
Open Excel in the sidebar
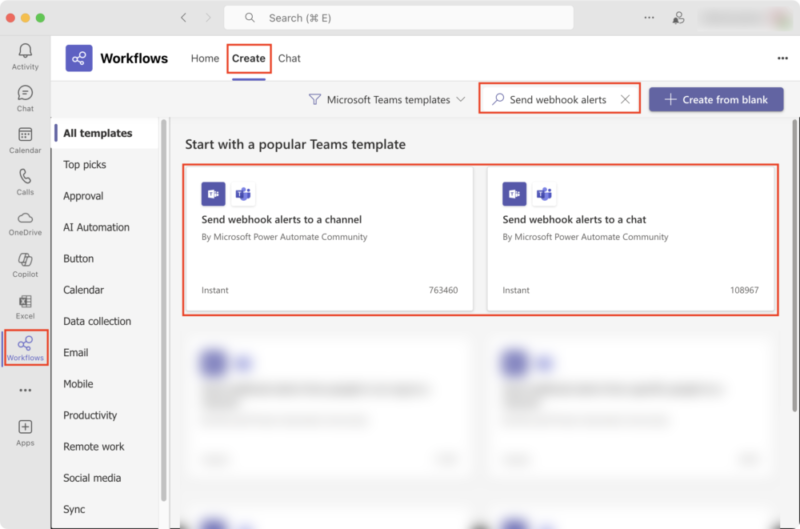[25, 307]
